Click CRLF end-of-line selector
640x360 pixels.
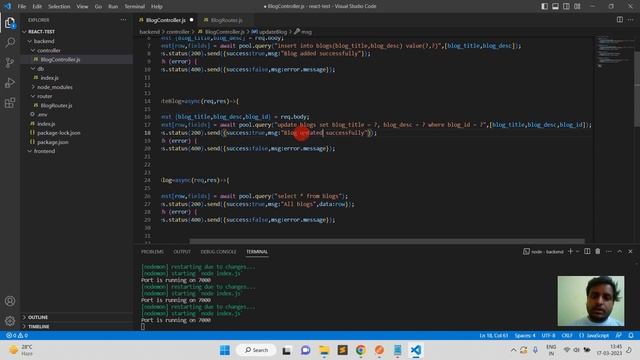(567, 335)
